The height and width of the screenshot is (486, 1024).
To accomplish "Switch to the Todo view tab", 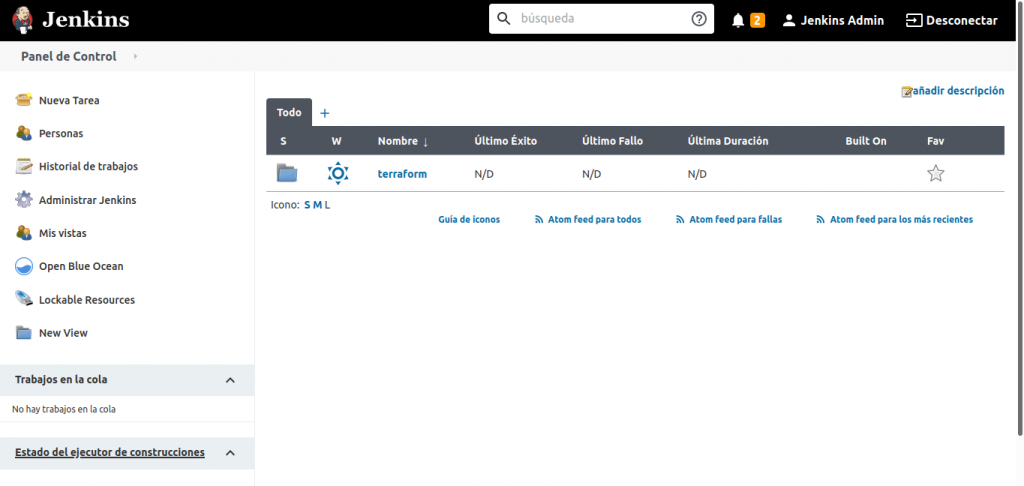I will [x=289, y=113].
